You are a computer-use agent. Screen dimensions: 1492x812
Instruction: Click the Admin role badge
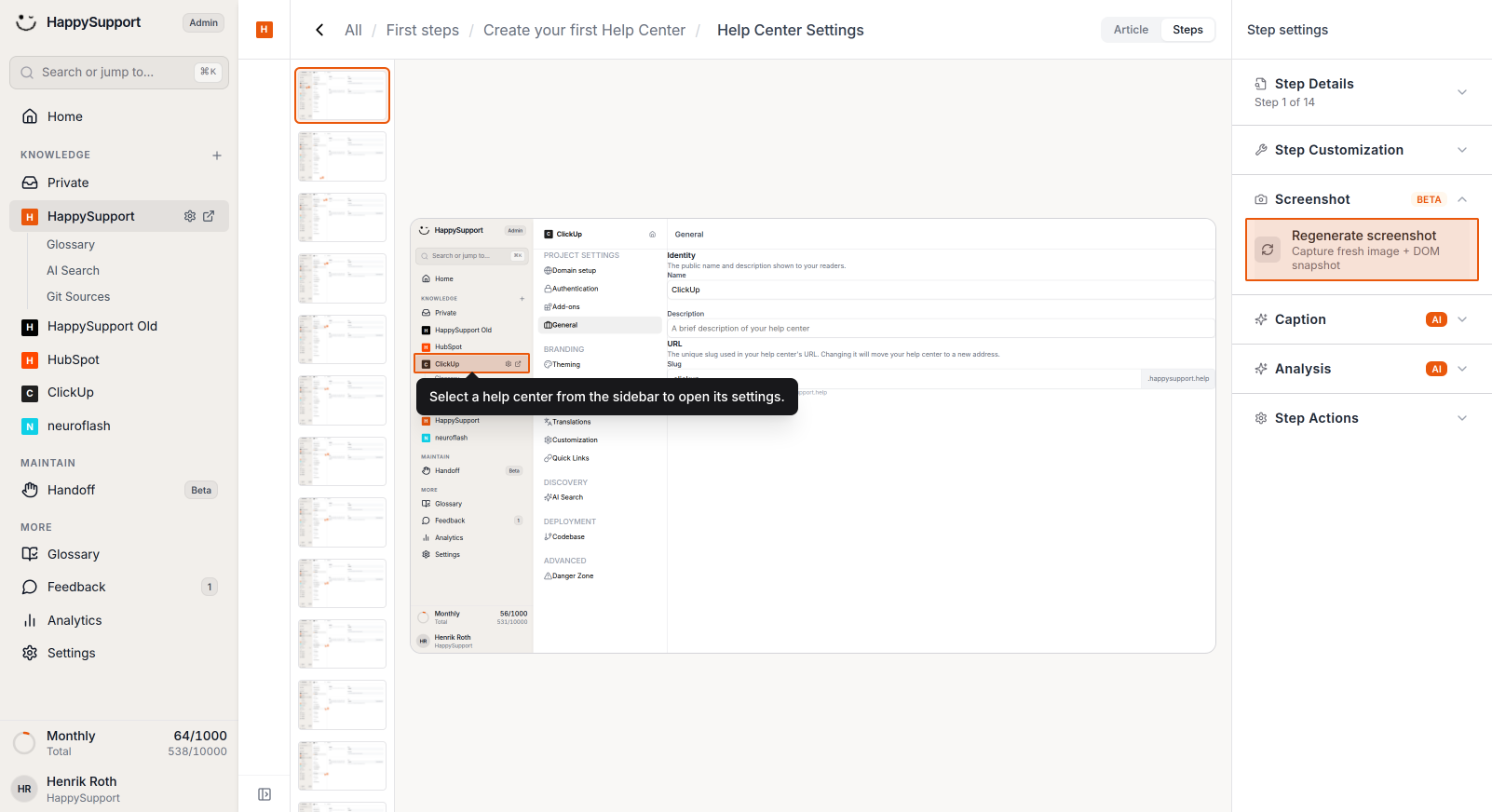click(203, 23)
